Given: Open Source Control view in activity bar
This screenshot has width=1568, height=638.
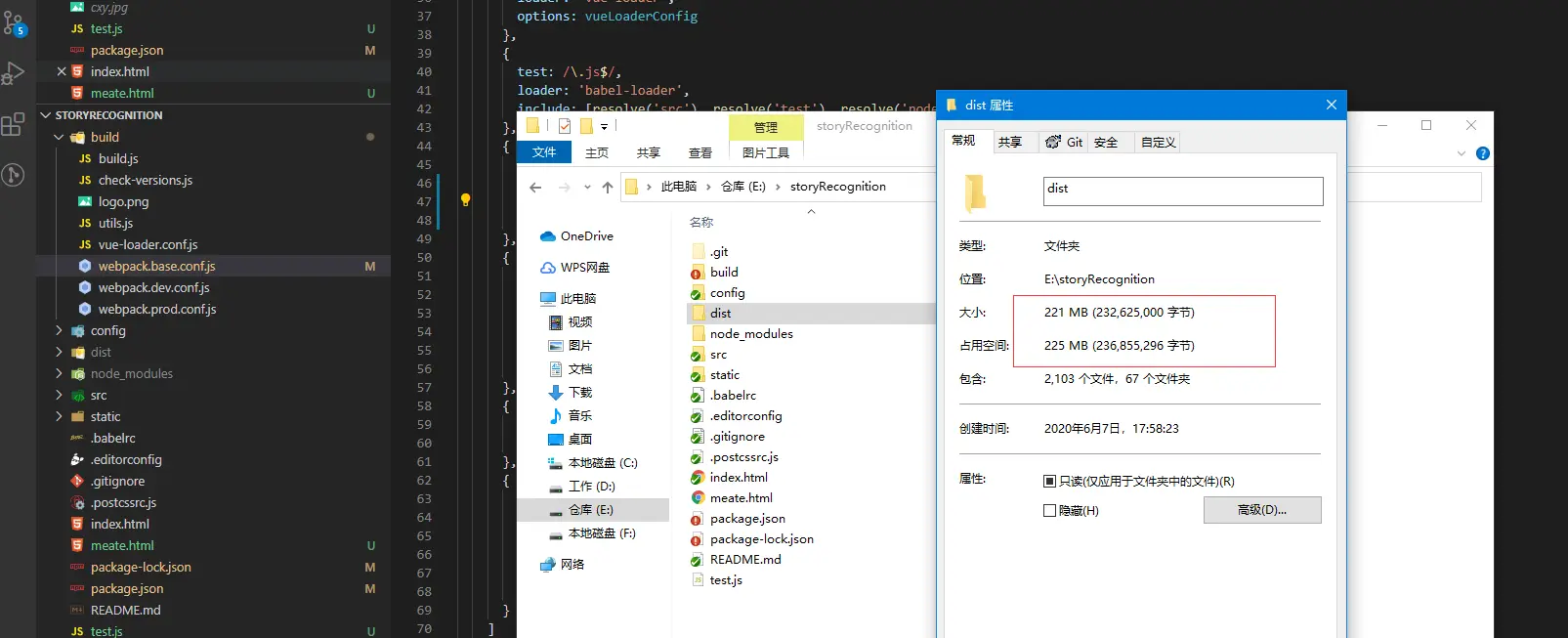Looking at the screenshot, I should click(x=14, y=23).
